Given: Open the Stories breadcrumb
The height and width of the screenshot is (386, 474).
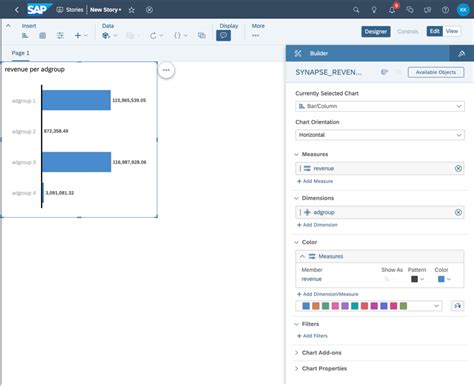Looking at the screenshot, I should 70,10.
